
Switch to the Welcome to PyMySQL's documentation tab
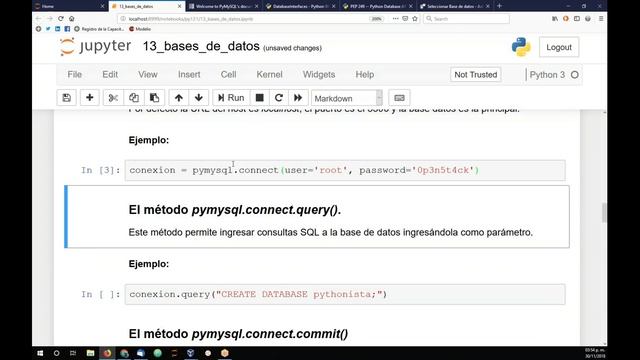[224, 6]
